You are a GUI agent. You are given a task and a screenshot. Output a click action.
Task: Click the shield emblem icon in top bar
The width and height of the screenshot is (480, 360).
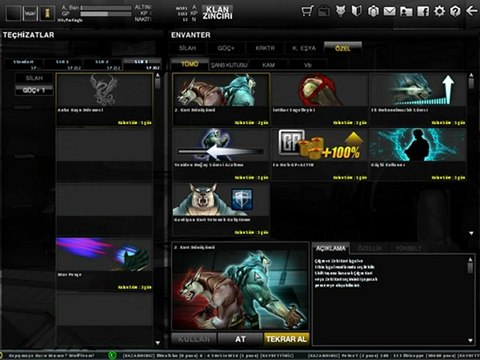[357, 12]
